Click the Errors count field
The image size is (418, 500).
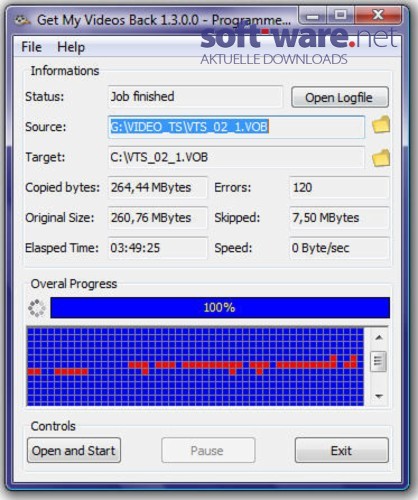pos(339,188)
